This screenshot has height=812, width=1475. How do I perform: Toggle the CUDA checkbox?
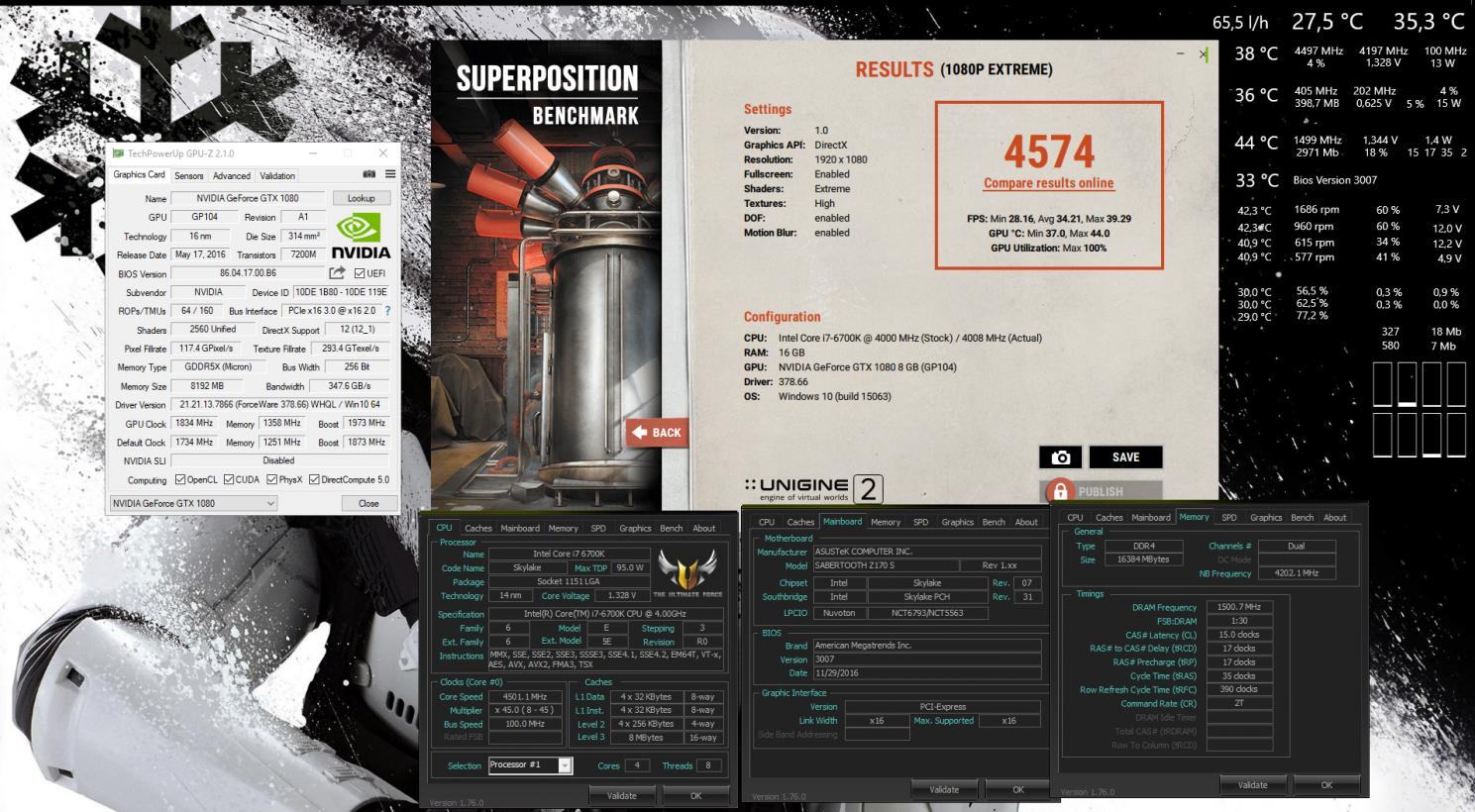tap(229, 479)
